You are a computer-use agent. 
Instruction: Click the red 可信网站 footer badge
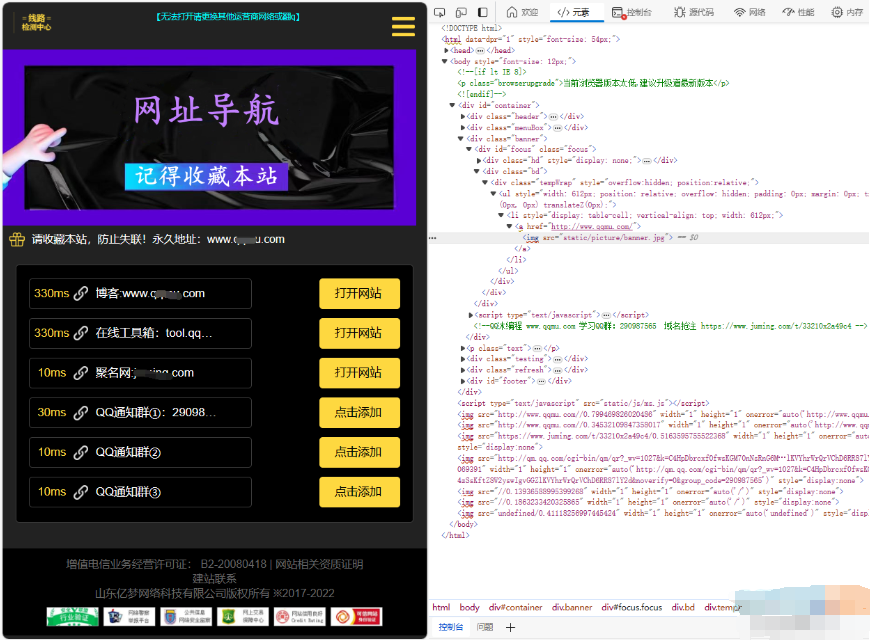click(356, 617)
